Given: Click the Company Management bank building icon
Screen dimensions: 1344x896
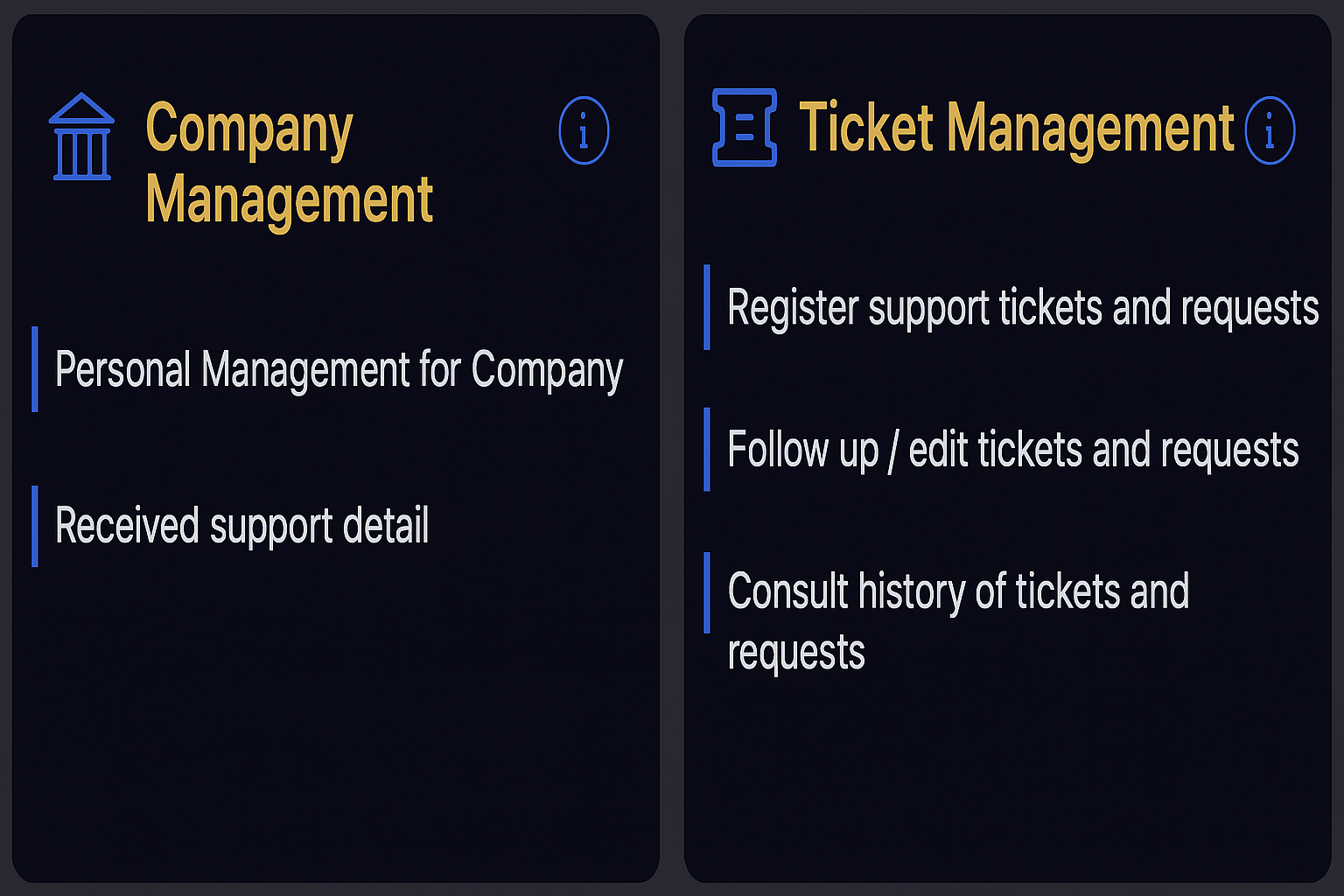Looking at the screenshot, I should pos(81,136).
